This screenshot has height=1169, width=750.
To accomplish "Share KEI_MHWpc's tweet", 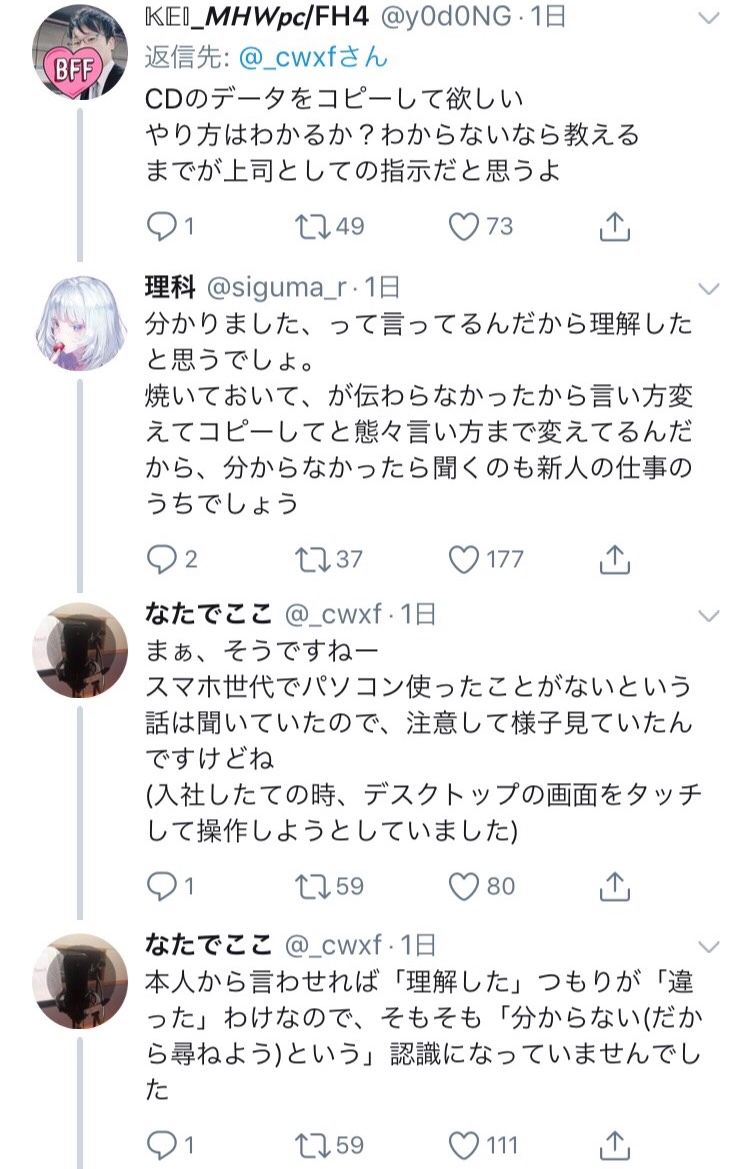I will pos(614,228).
